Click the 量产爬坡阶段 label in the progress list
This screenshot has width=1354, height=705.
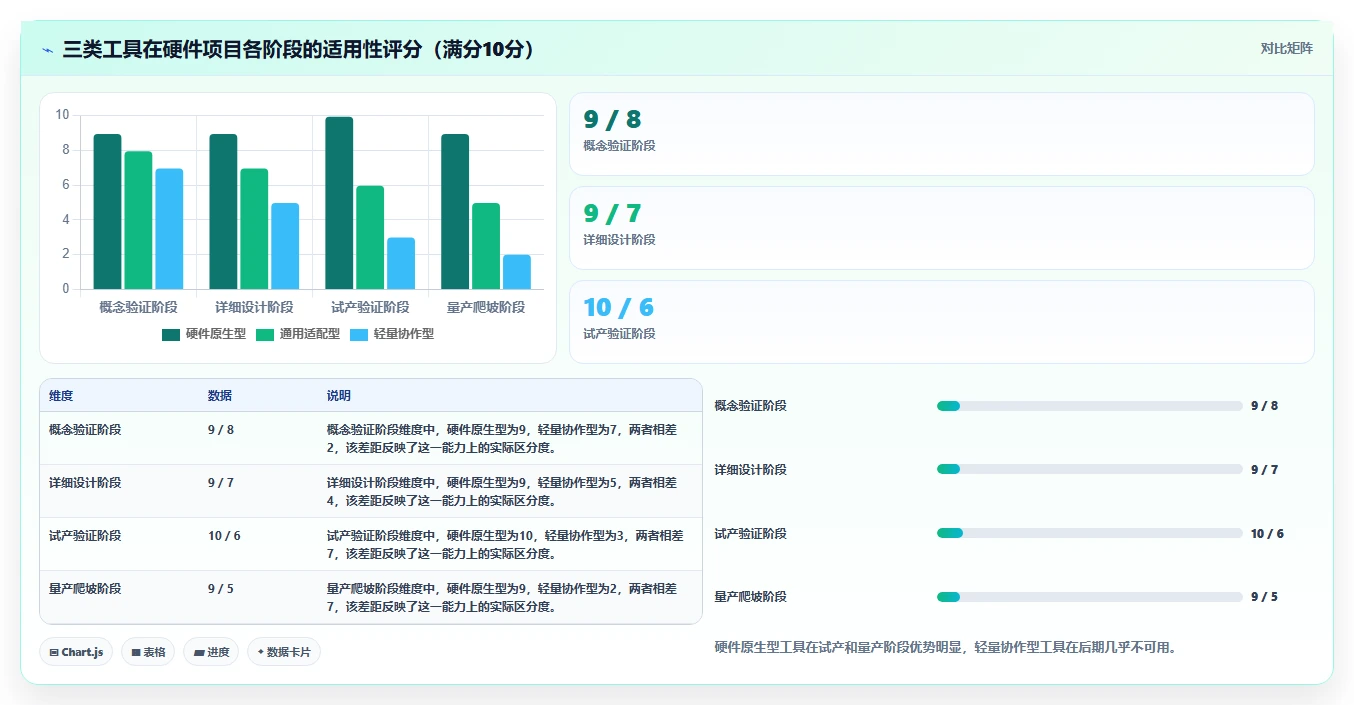coord(750,597)
